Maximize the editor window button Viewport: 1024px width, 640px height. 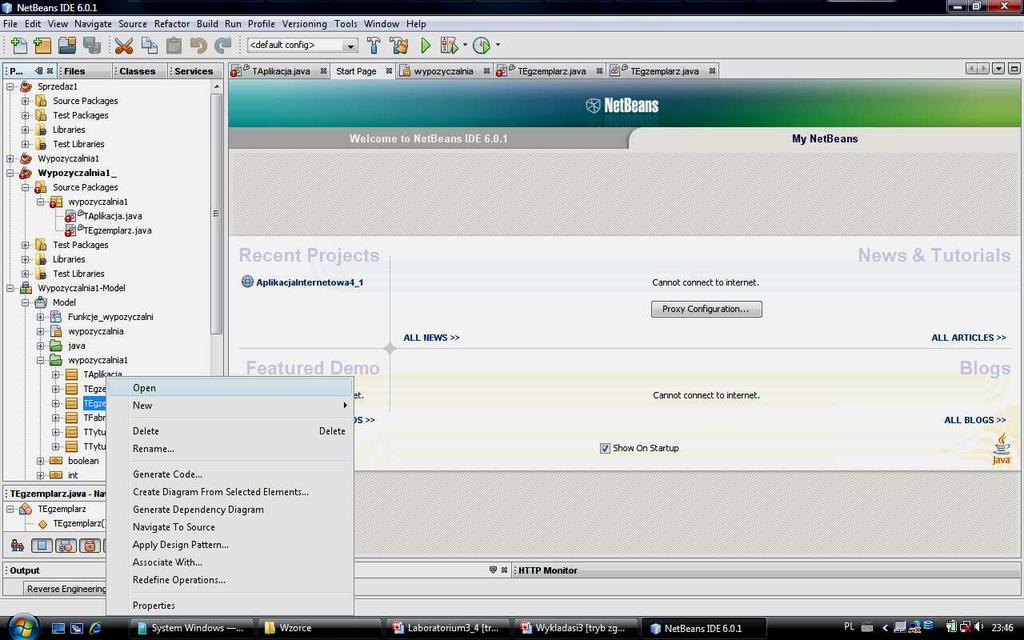coord(1014,69)
